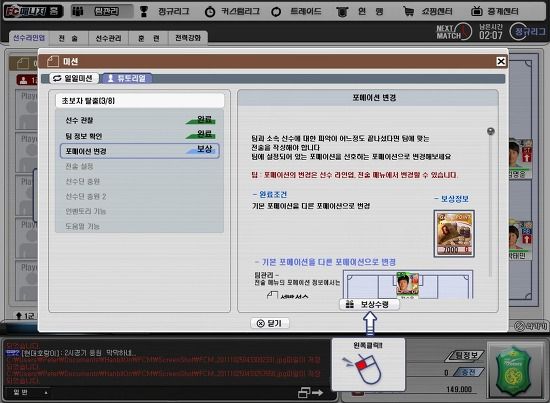
Task: Close the 미션 dialog with X
Action: pyautogui.click(x=501, y=61)
